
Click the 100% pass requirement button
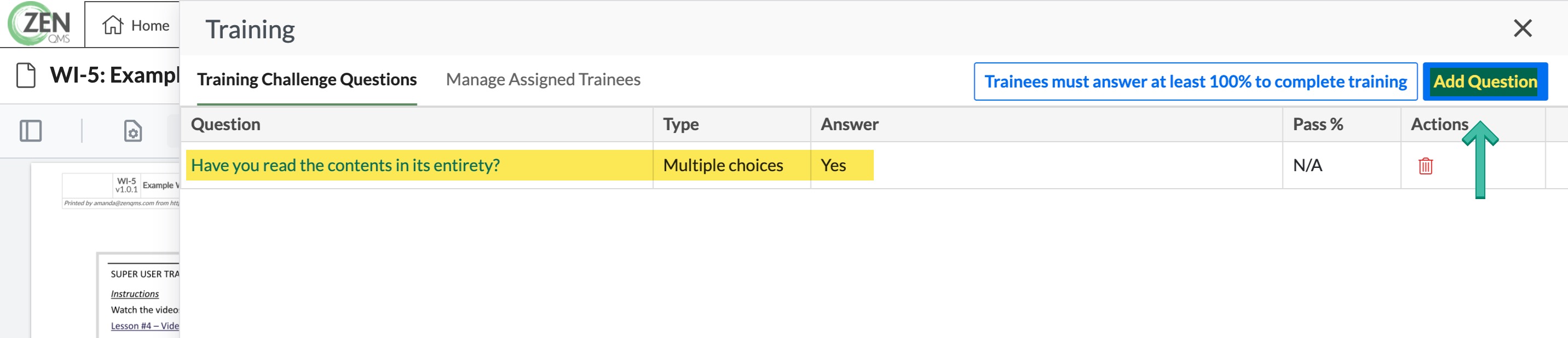[1195, 81]
